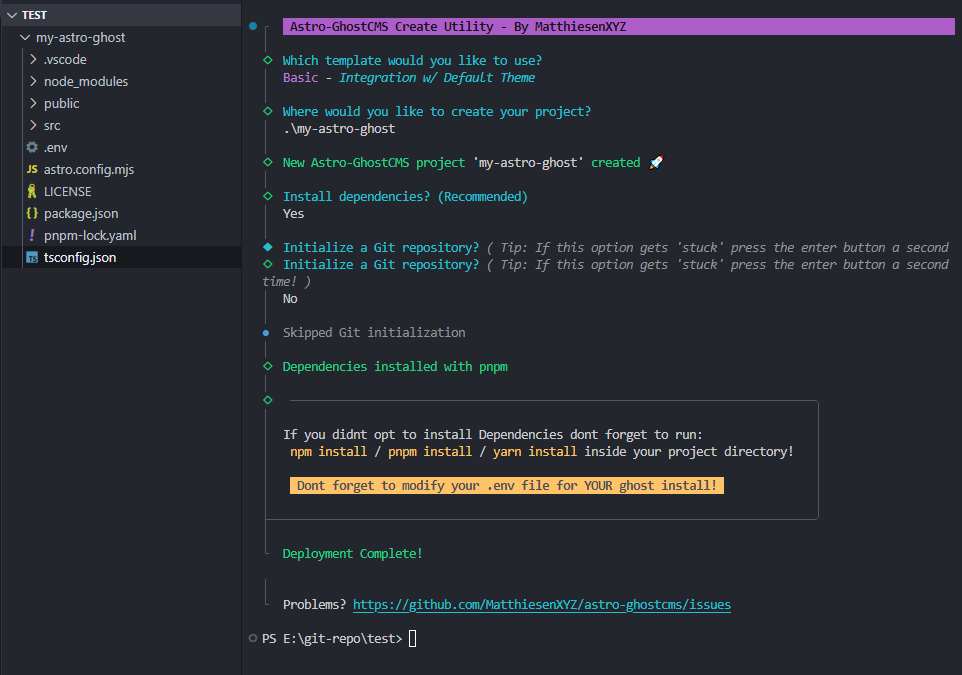This screenshot has height=675, width=962.
Task: Open astro.config.mjs in the explorer
Action: [89, 170]
